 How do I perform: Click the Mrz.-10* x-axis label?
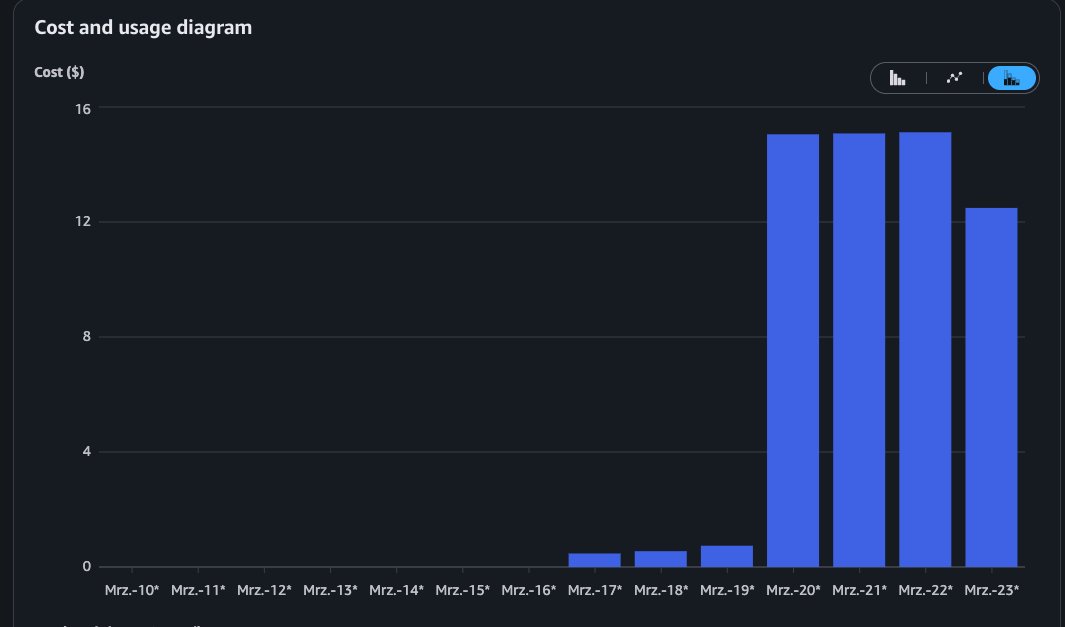132,591
